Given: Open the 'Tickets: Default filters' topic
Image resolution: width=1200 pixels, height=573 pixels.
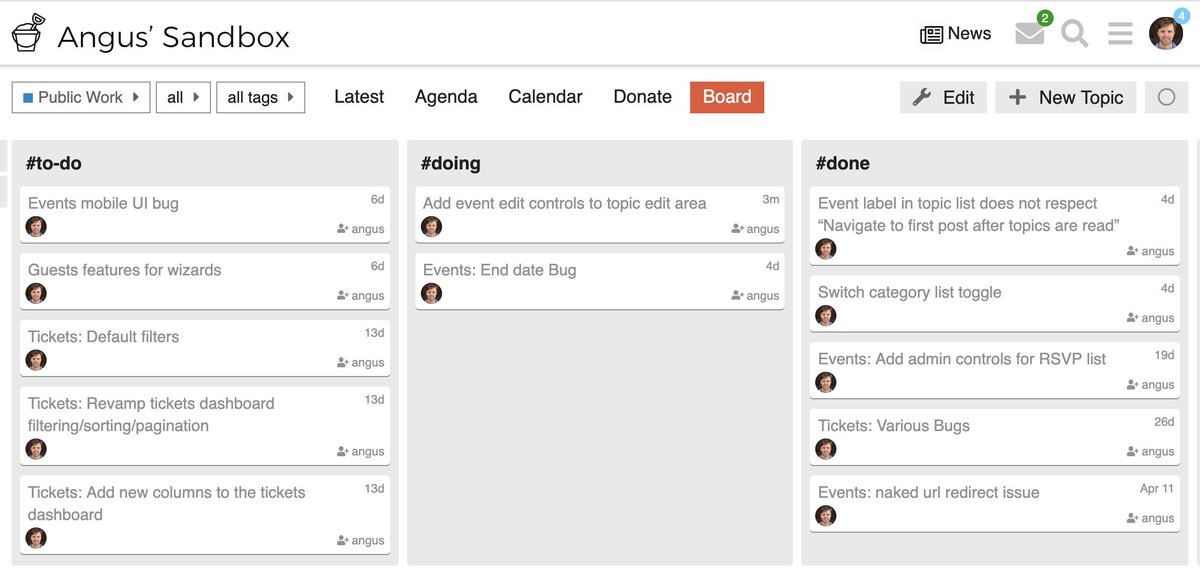Looking at the screenshot, I should point(104,337).
